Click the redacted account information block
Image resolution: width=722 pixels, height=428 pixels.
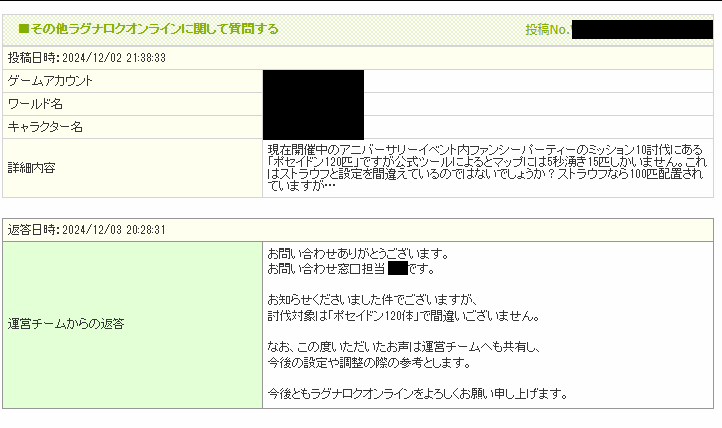click(313, 104)
